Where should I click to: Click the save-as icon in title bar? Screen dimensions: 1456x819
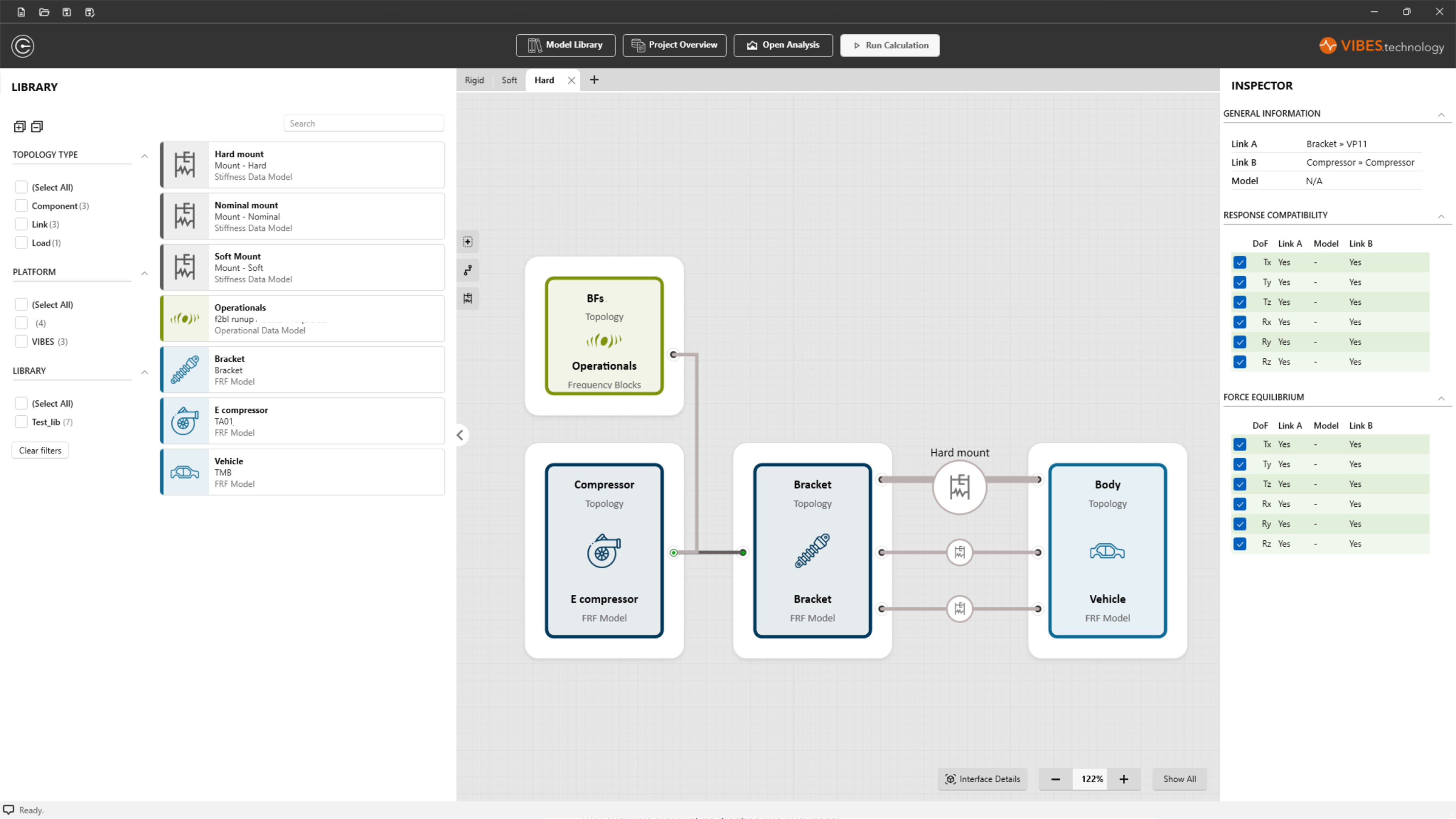pyautogui.click(x=89, y=12)
